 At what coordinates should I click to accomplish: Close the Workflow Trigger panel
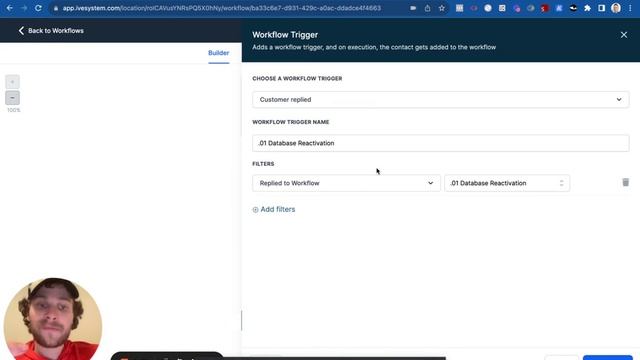(624, 35)
